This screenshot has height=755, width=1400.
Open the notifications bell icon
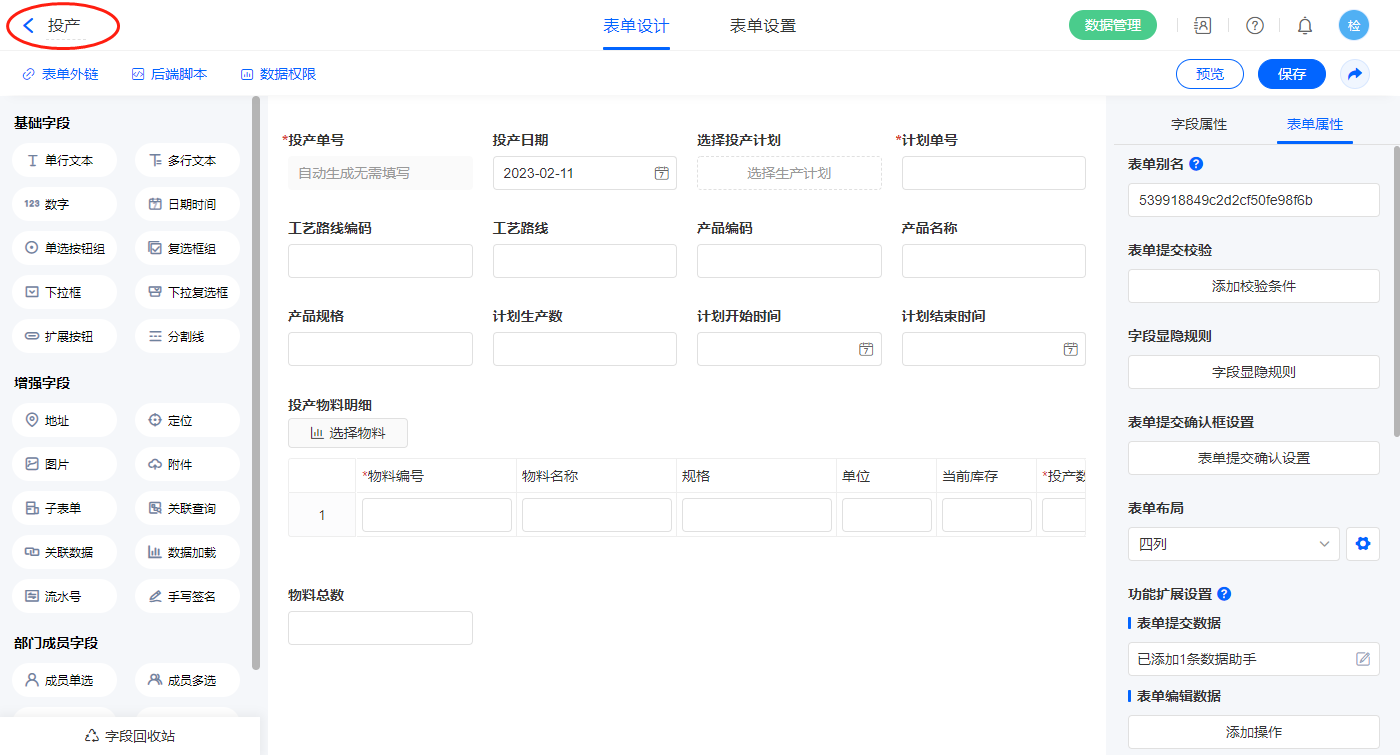pos(1305,26)
